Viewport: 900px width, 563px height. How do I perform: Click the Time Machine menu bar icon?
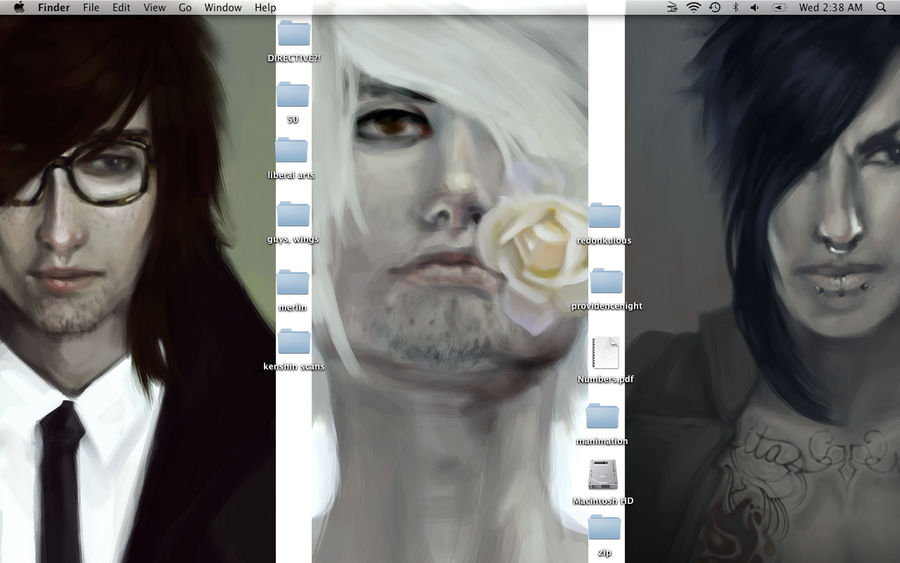point(715,7)
